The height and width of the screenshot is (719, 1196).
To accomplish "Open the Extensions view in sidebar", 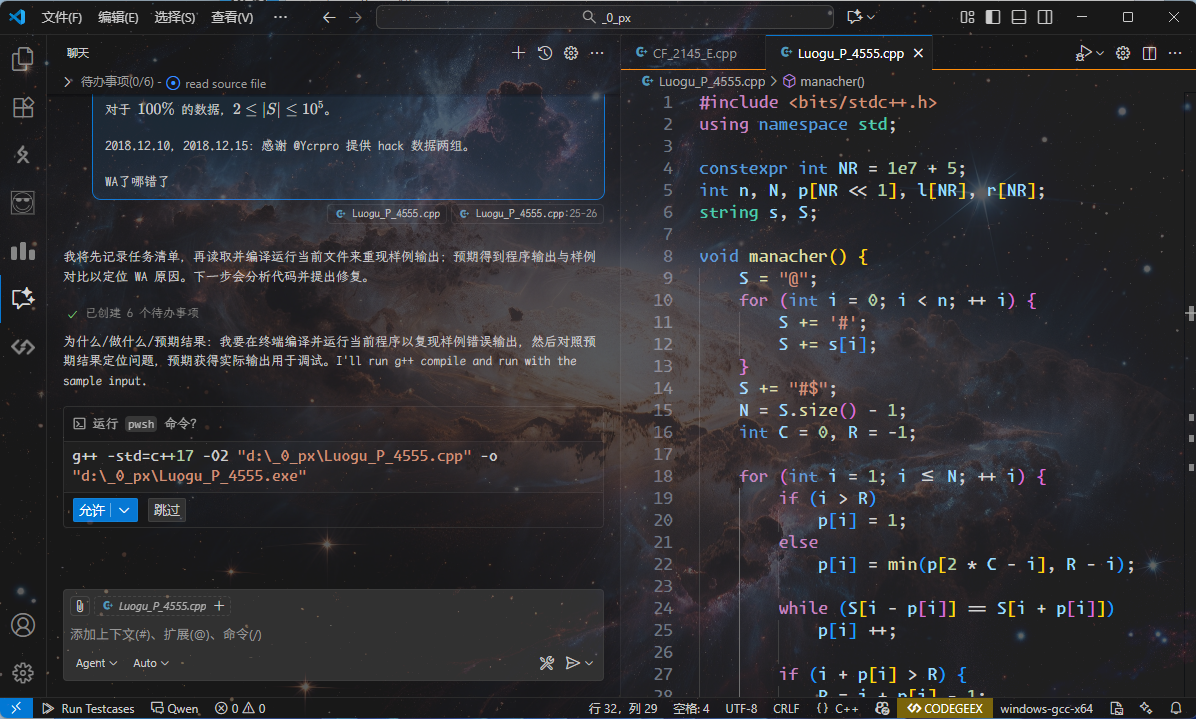I will click(22, 108).
